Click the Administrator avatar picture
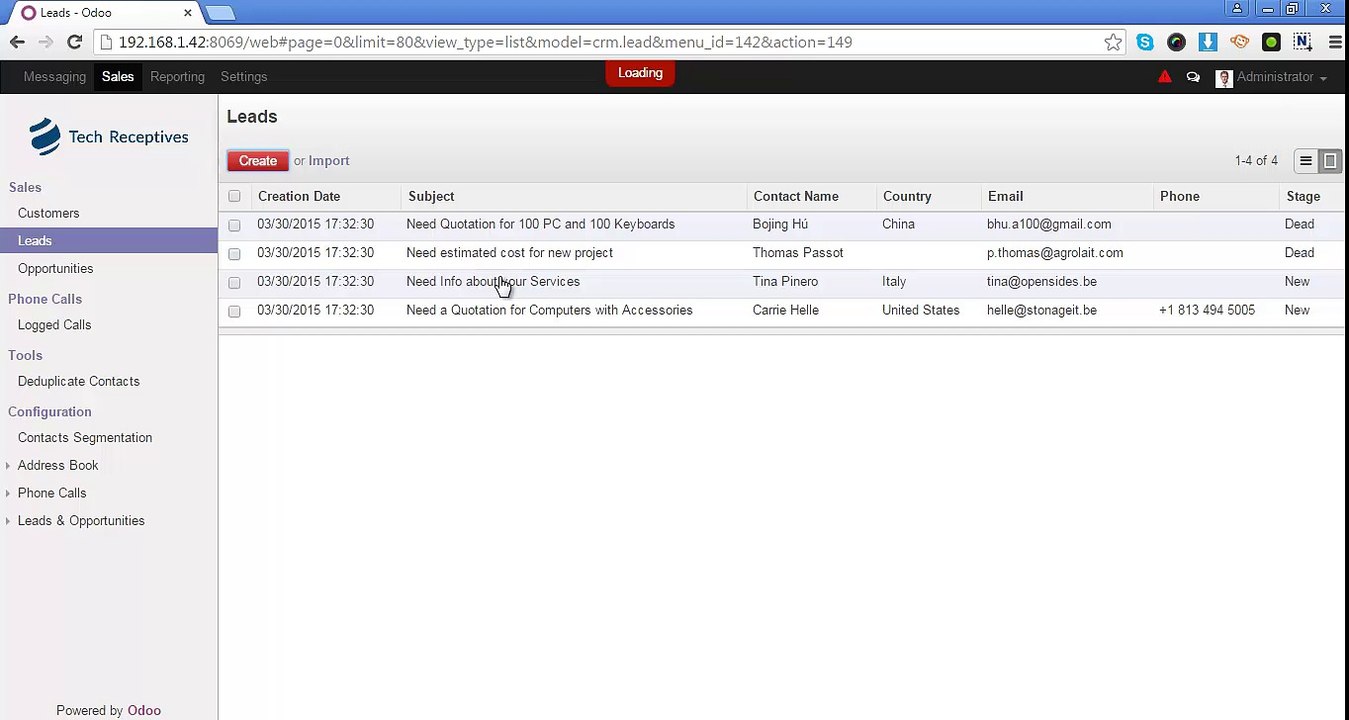Screen dimensions: 1349x720 pos(1224,78)
